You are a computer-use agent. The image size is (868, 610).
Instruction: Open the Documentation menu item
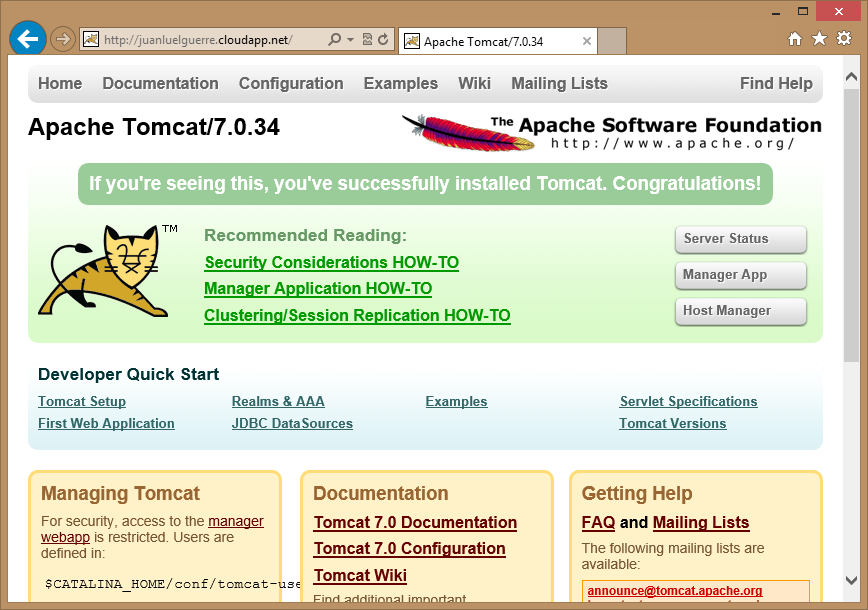coord(160,84)
